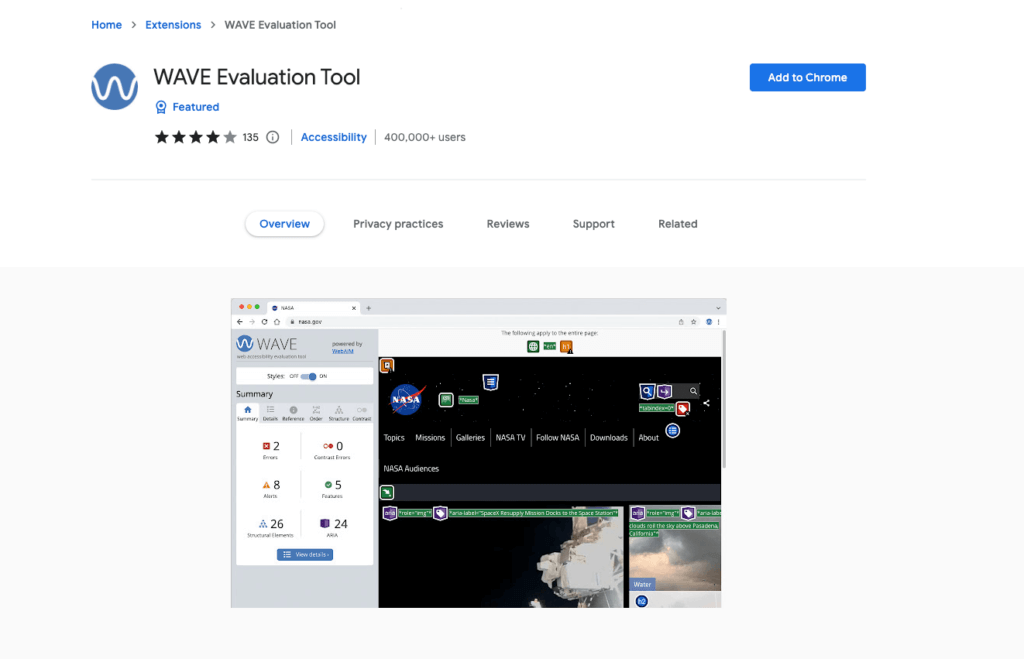Viewport: 1024px width, 659px height.
Task: Click Follow NASA in the preview menu
Action: tap(558, 438)
